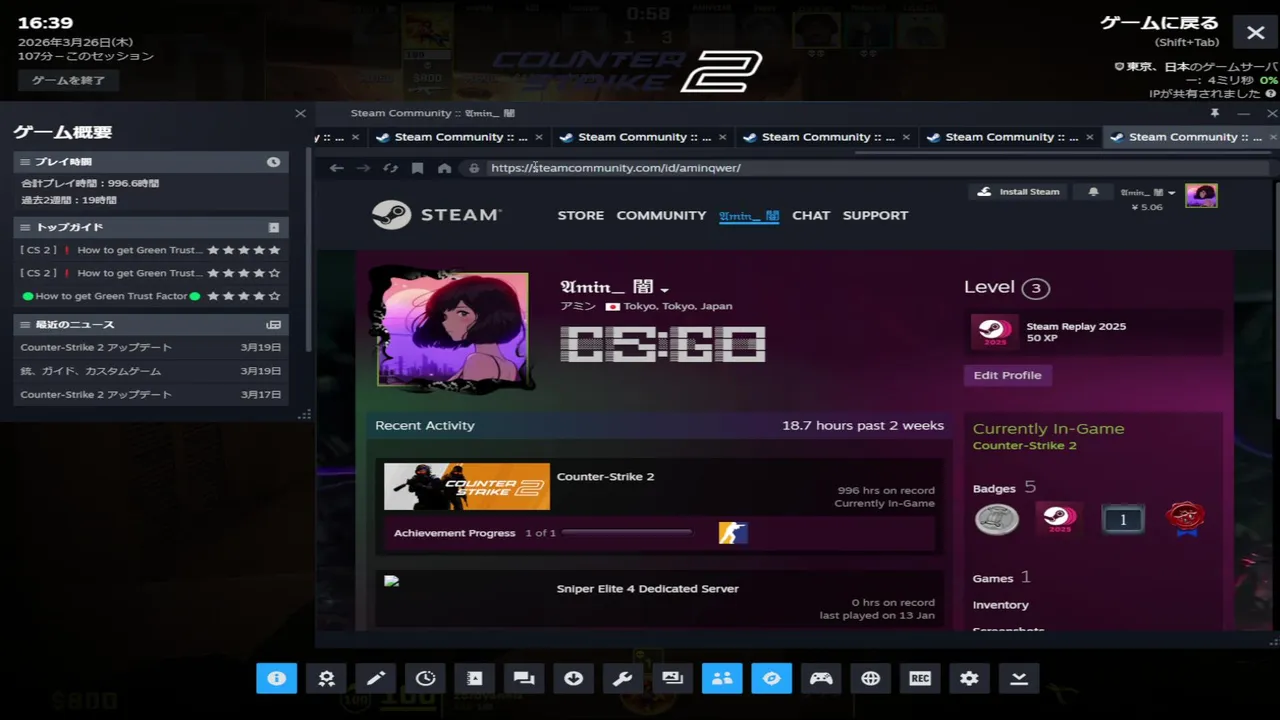Open the discussions chat bubbles icon
Screen dimensions: 1280x720
pyautogui.click(x=524, y=678)
